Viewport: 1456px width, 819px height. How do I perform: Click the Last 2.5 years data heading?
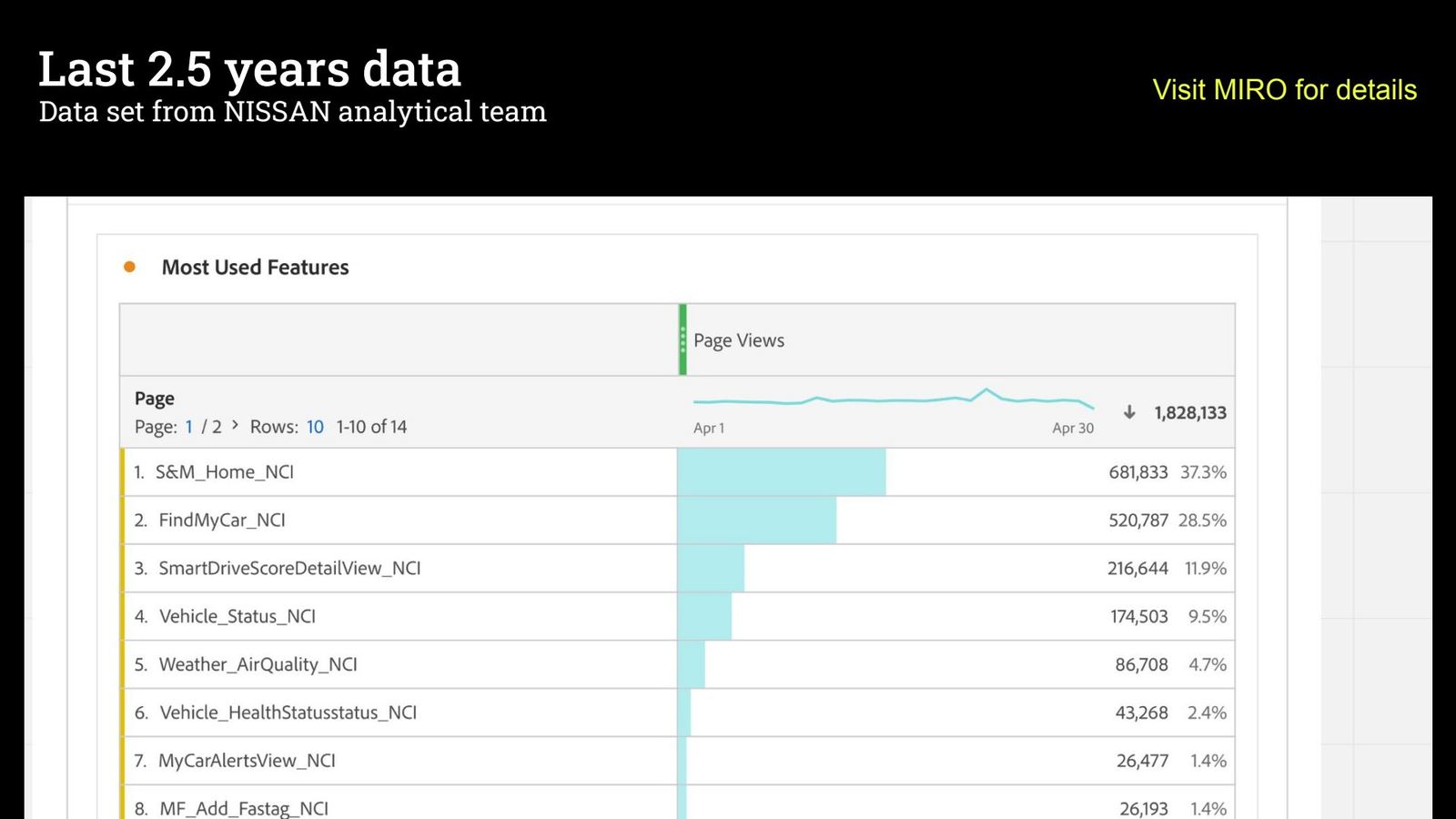[x=249, y=69]
